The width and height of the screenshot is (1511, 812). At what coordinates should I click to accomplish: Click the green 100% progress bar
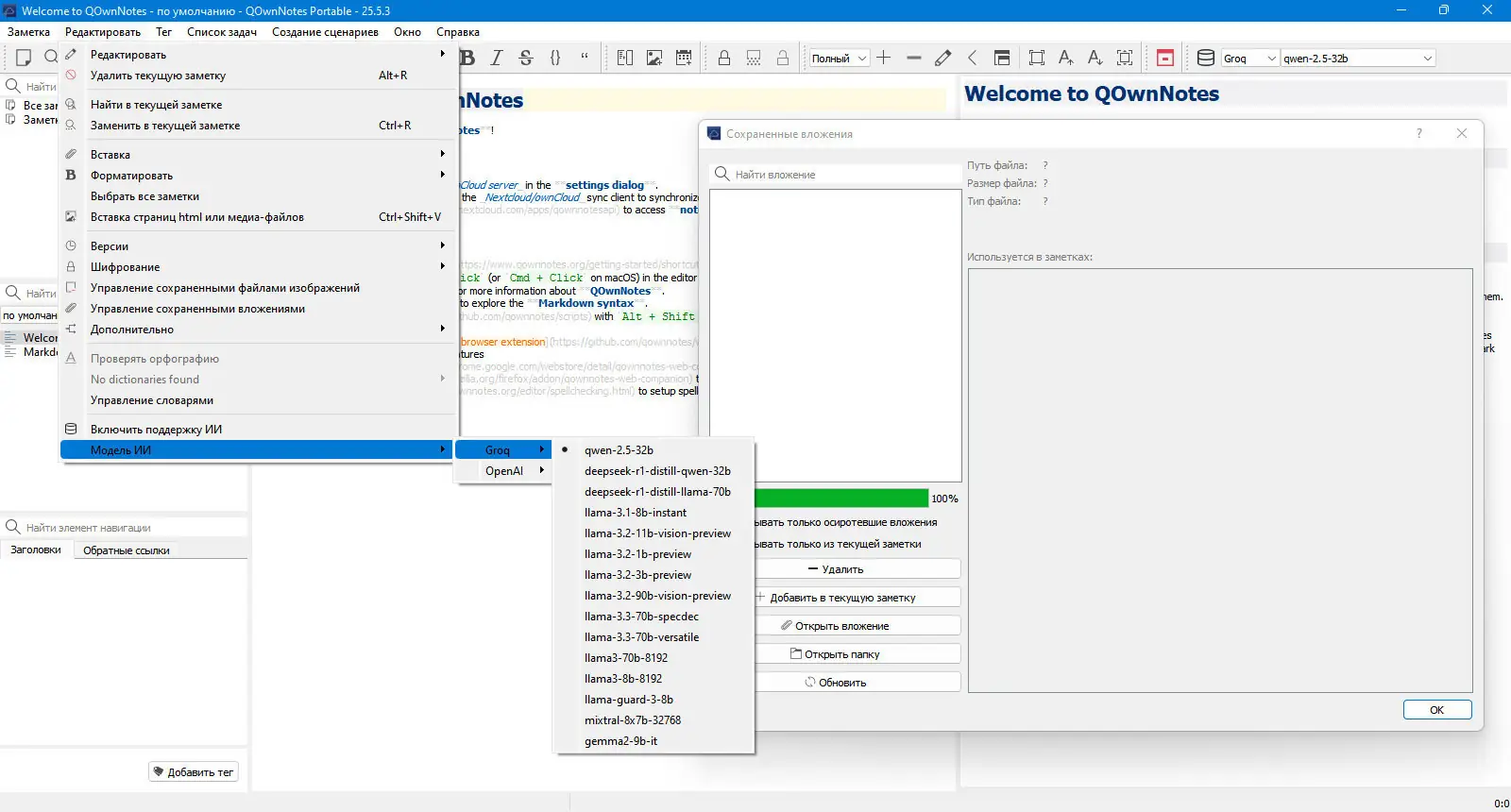coord(840,499)
